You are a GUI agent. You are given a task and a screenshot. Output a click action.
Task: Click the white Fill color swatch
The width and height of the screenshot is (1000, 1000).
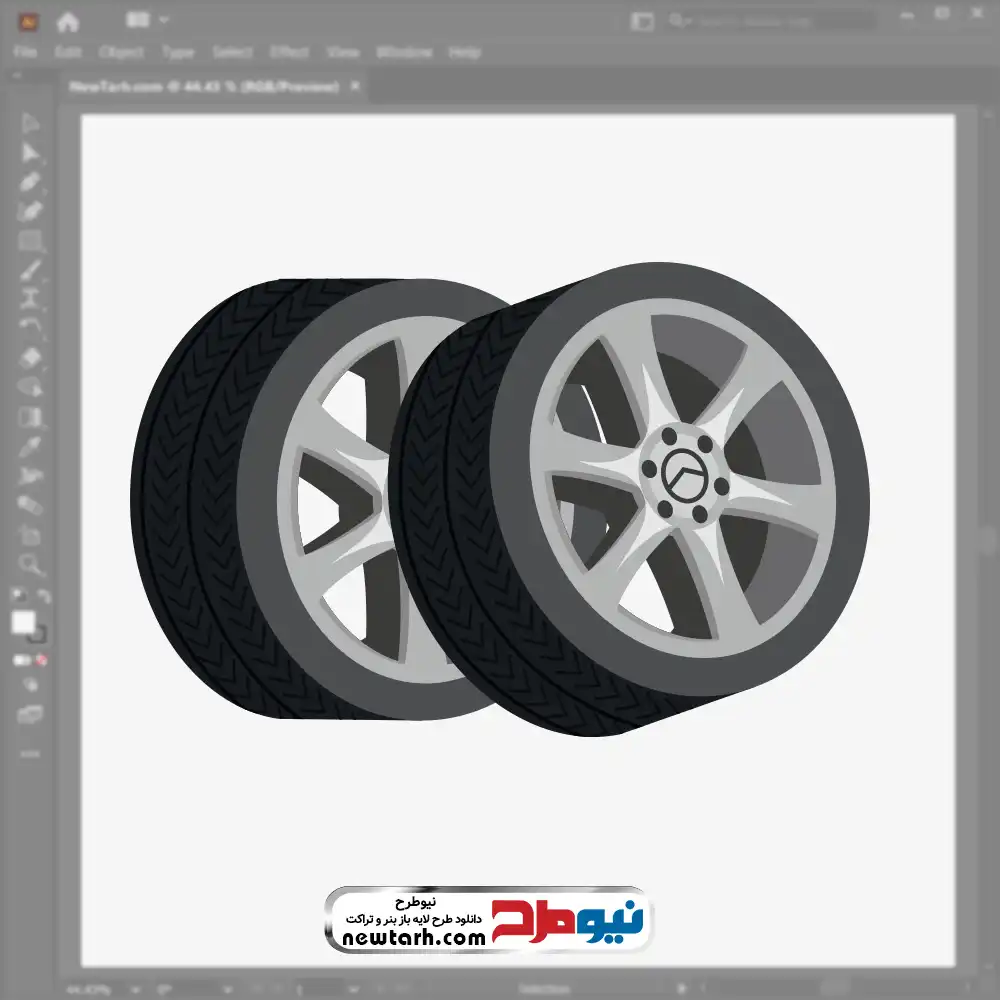23,623
